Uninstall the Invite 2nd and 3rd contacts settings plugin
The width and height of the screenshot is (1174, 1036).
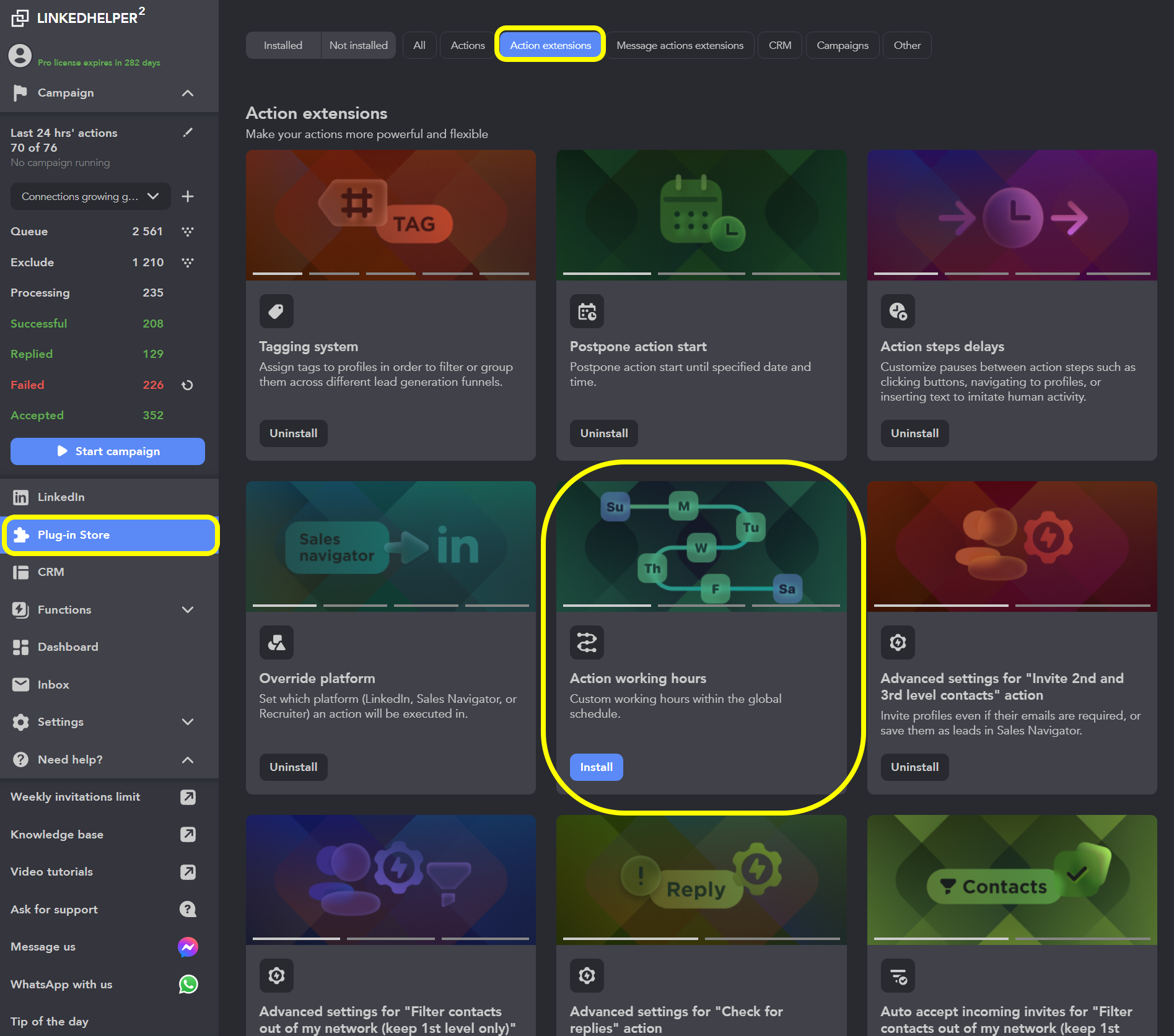coord(915,767)
